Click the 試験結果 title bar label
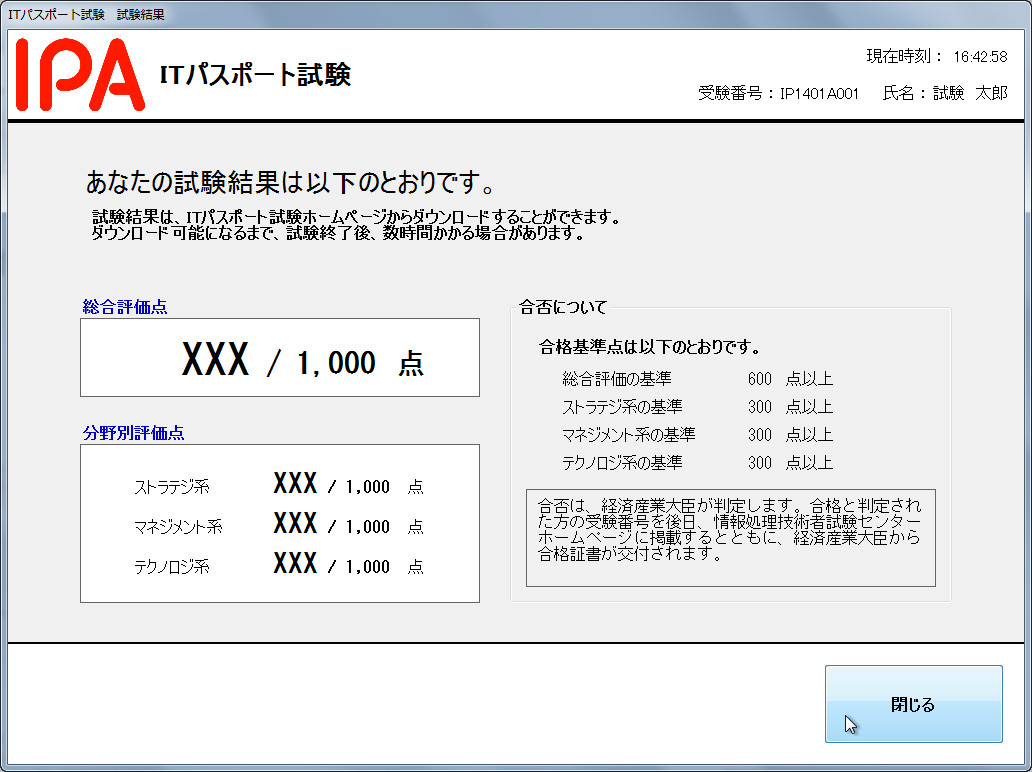The width and height of the screenshot is (1032, 772). (x=143, y=14)
